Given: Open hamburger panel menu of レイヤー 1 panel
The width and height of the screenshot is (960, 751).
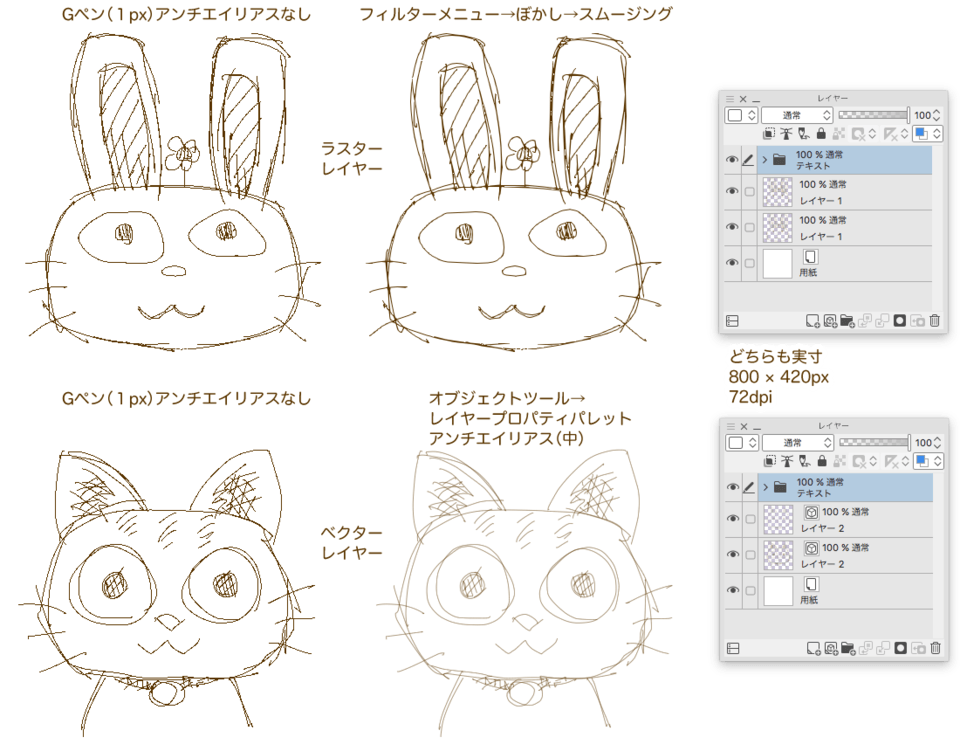Looking at the screenshot, I should (x=730, y=99).
